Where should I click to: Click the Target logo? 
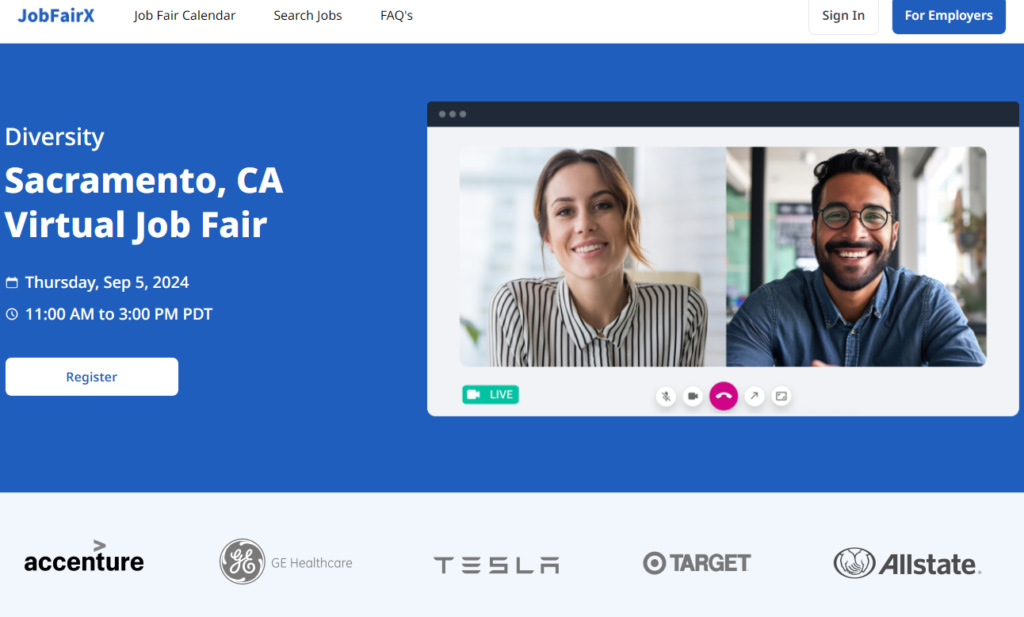(x=697, y=563)
